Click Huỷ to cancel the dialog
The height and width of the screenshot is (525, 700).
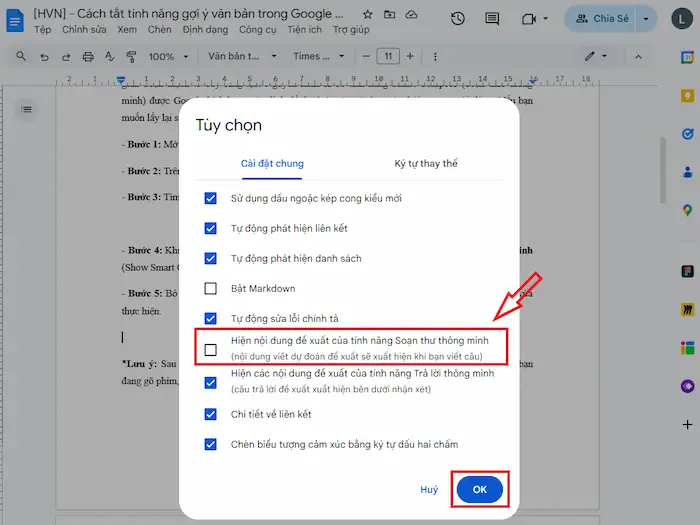coord(429,489)
